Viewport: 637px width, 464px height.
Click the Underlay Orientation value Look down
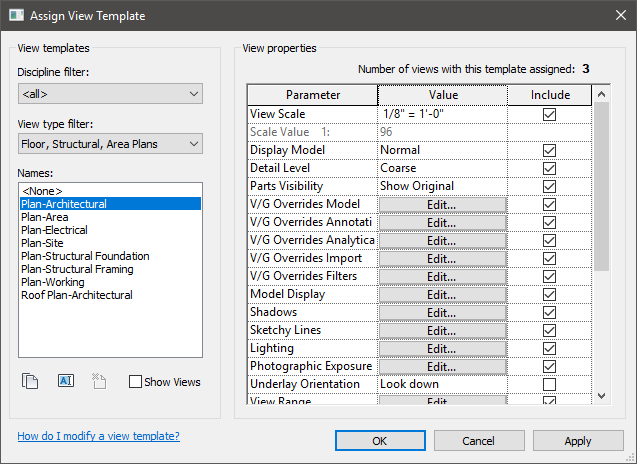click(442, 384)
